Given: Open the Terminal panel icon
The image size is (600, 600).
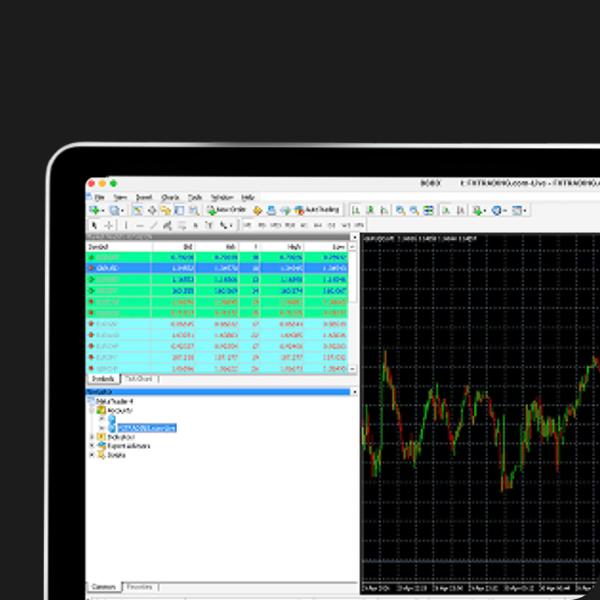Looking at the screenshot, I should [x=179, y=210].
